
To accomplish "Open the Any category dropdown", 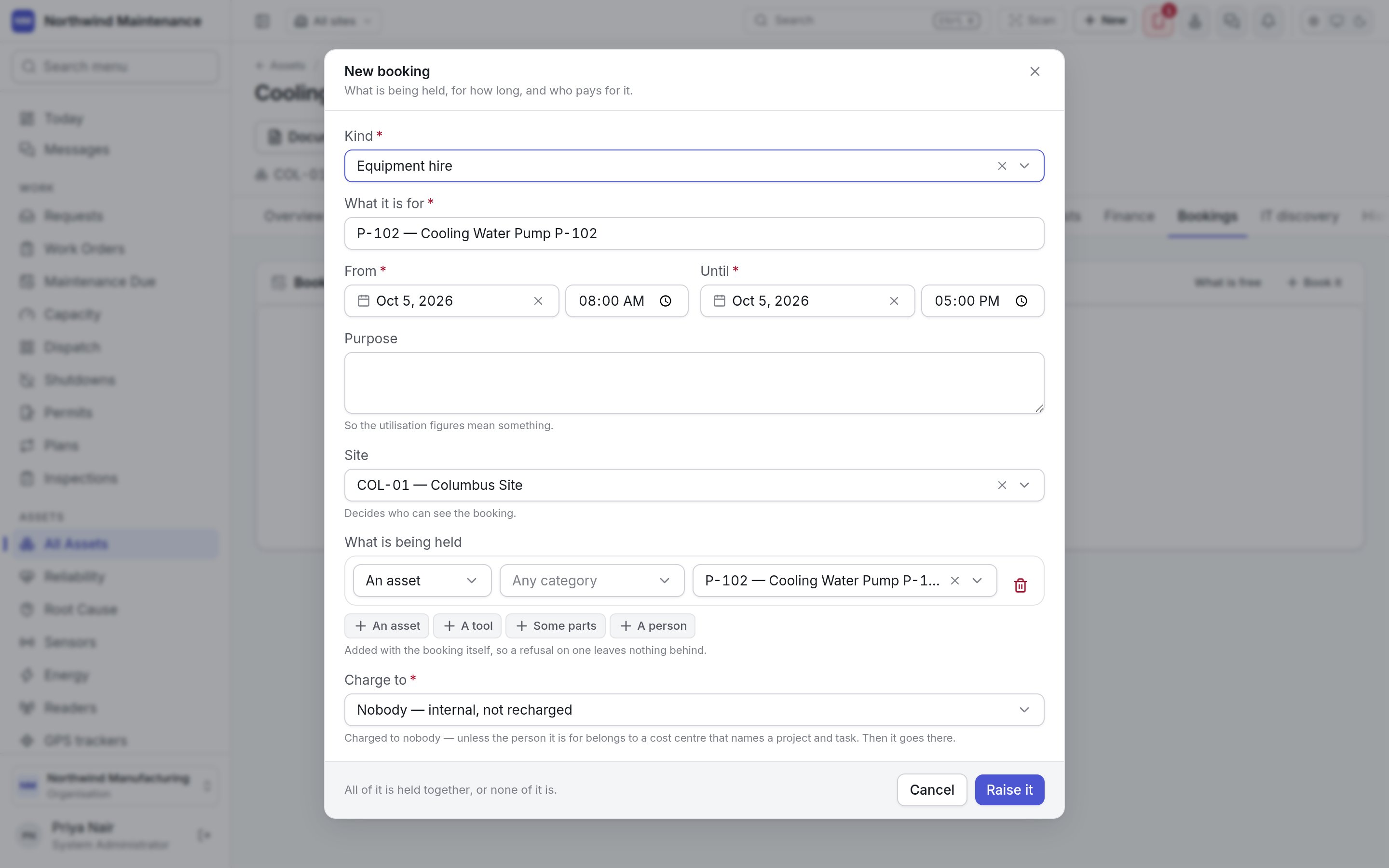I will point(592,581).
